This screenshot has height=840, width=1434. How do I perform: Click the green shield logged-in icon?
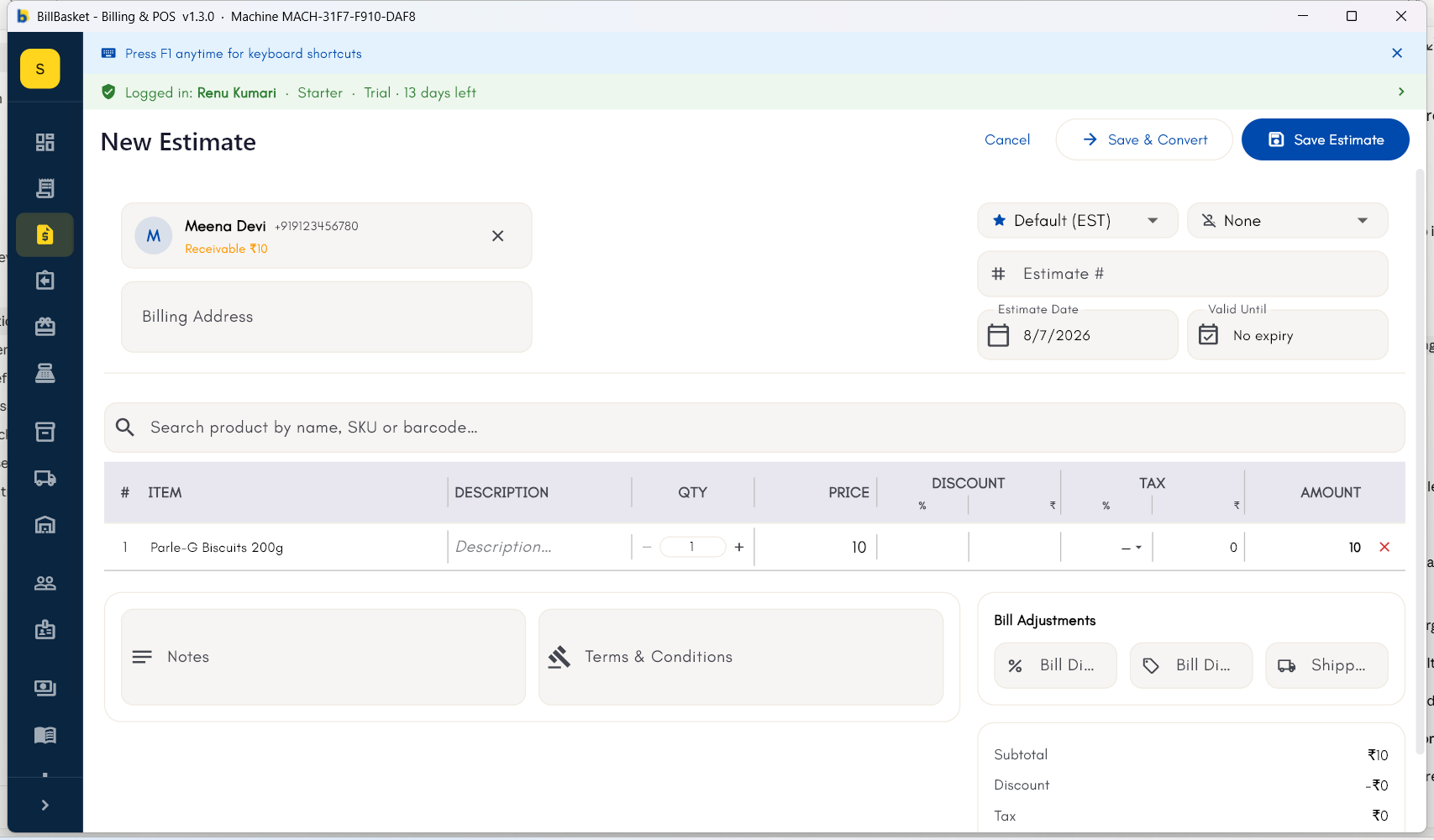click(x=108, y=92)
